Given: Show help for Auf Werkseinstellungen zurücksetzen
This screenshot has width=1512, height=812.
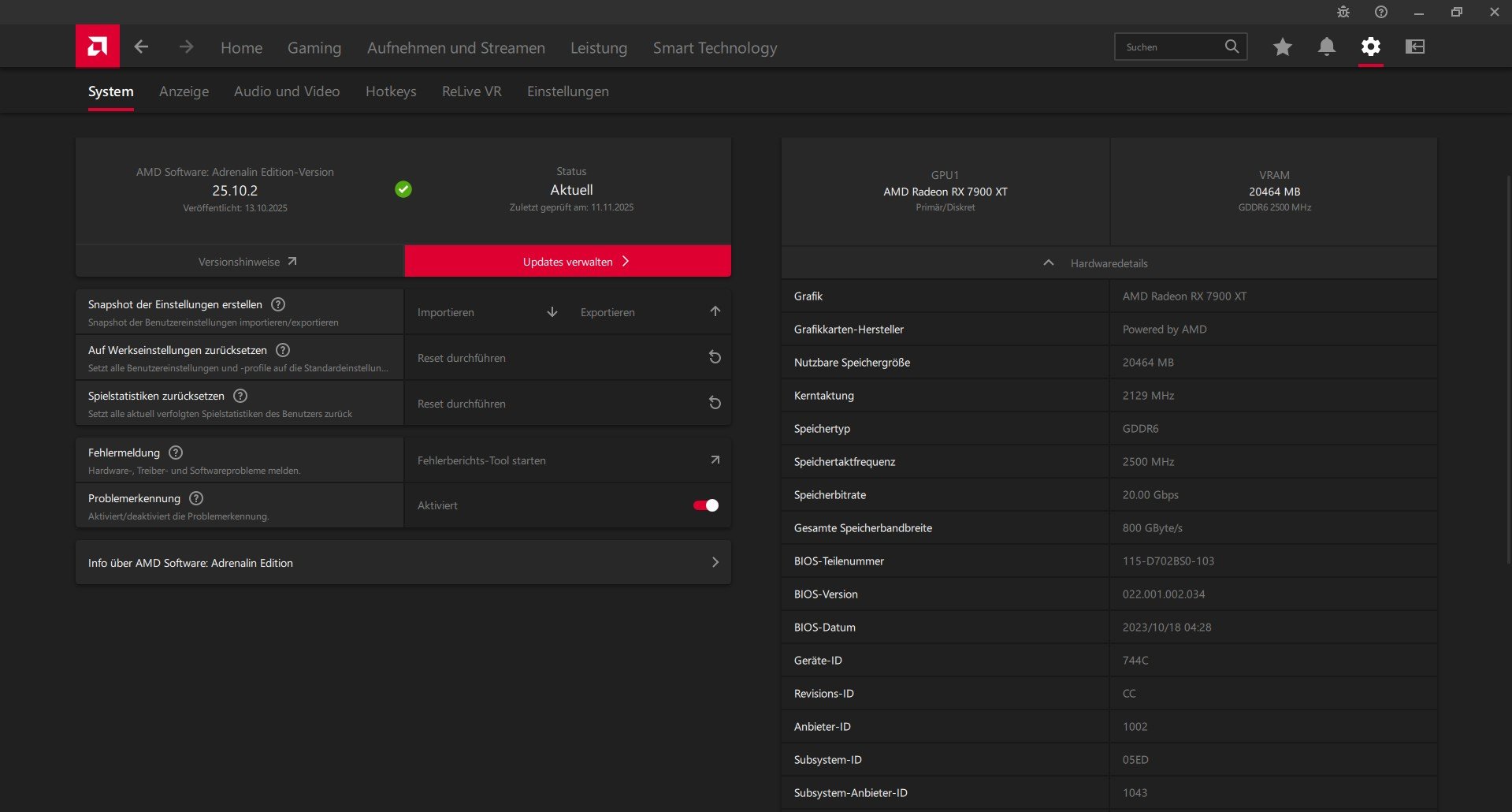Looking at the screenshot, I should pyautogui.click(x=283, y=350).
